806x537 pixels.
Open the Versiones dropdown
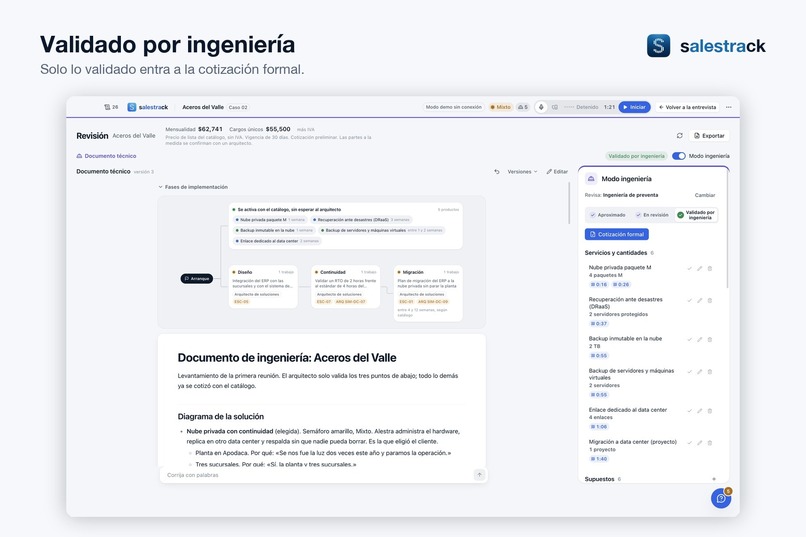pos(522,172)
